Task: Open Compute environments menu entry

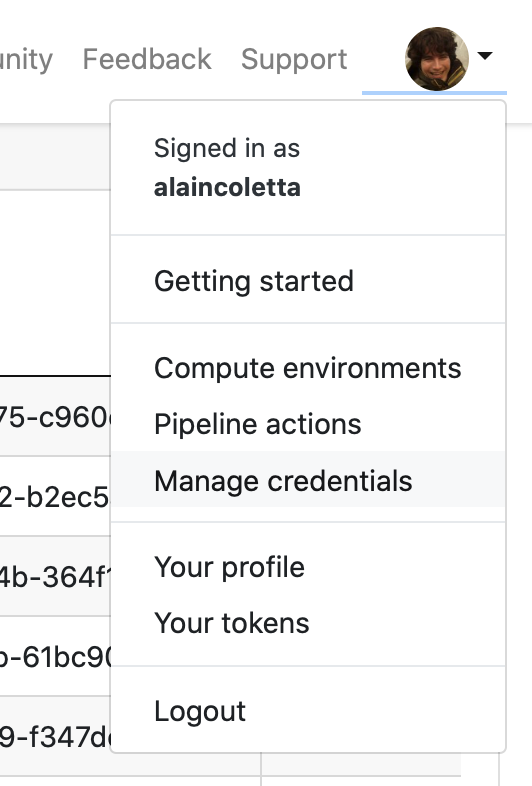Action: point(308,368)
